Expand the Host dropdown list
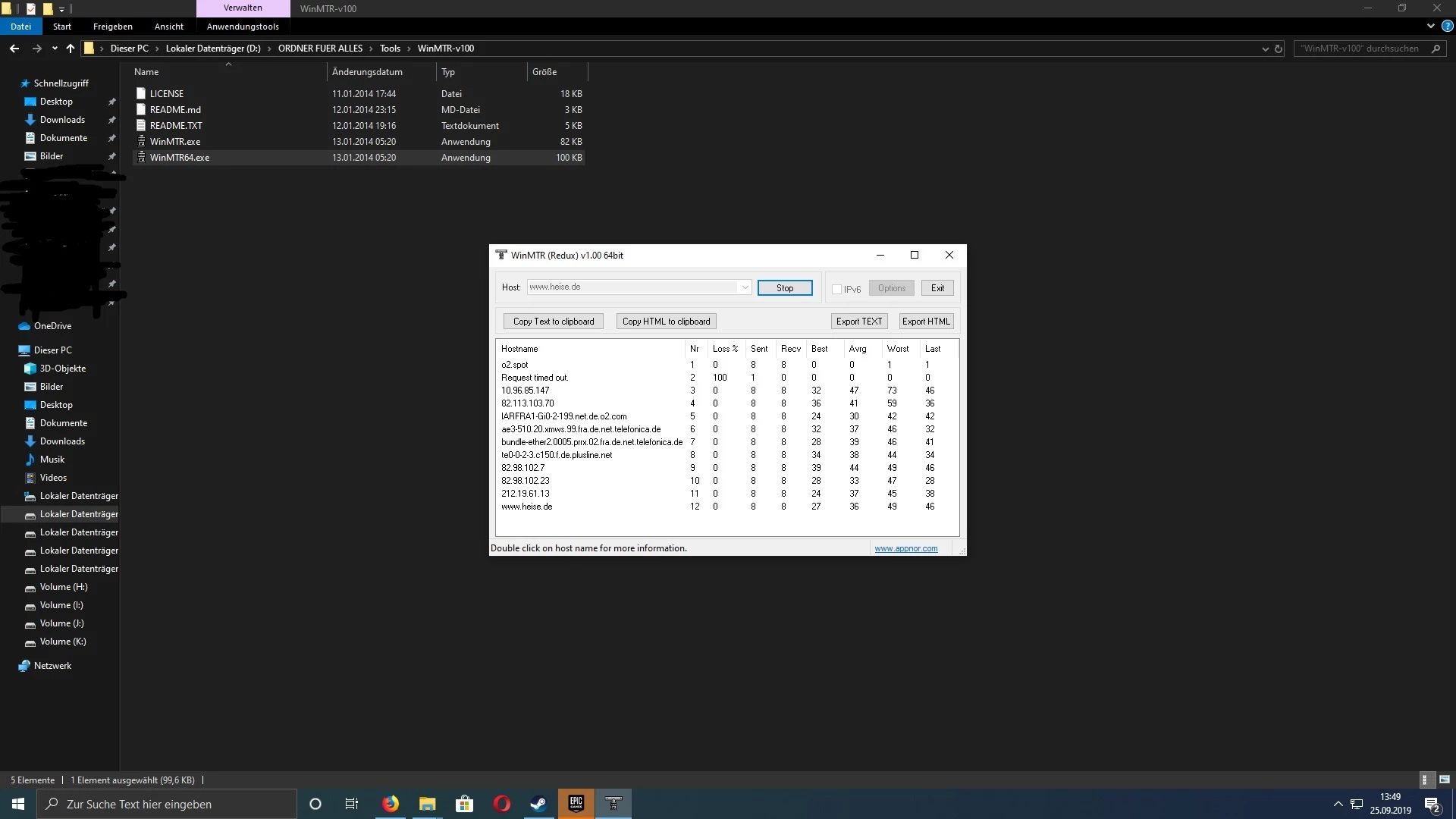The height and width of the screenshot is (819, 1456). tap(745, 287)
